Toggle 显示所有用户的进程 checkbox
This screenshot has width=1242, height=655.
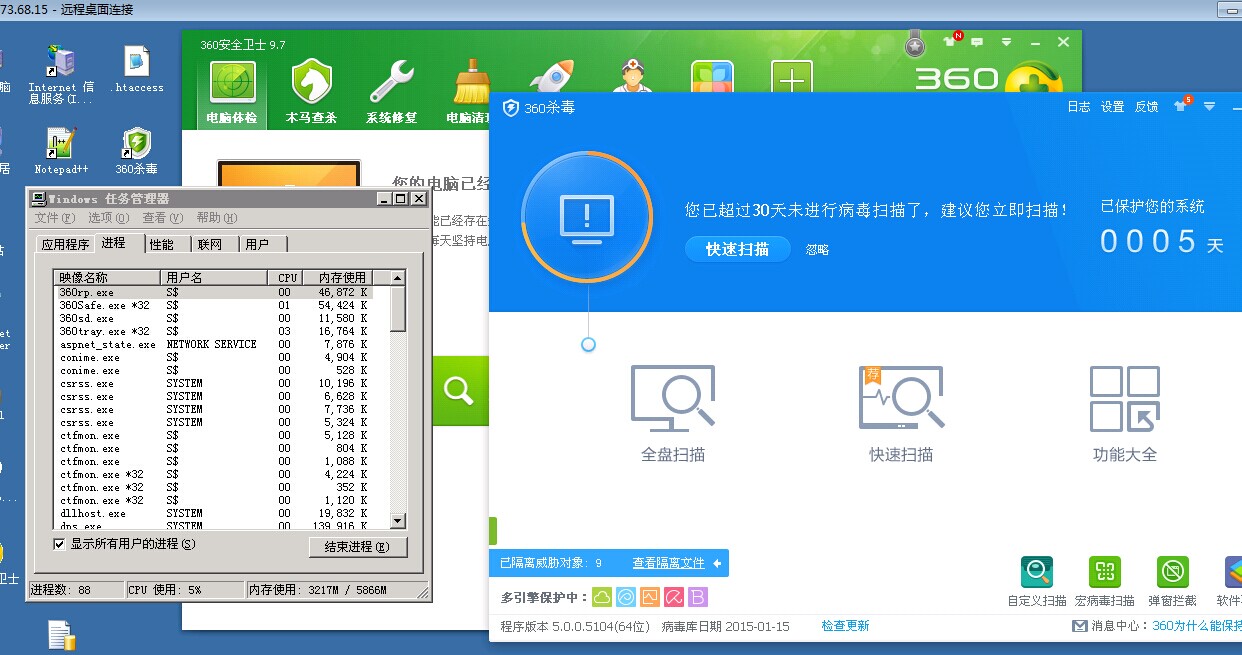click(x=59, y=544)
